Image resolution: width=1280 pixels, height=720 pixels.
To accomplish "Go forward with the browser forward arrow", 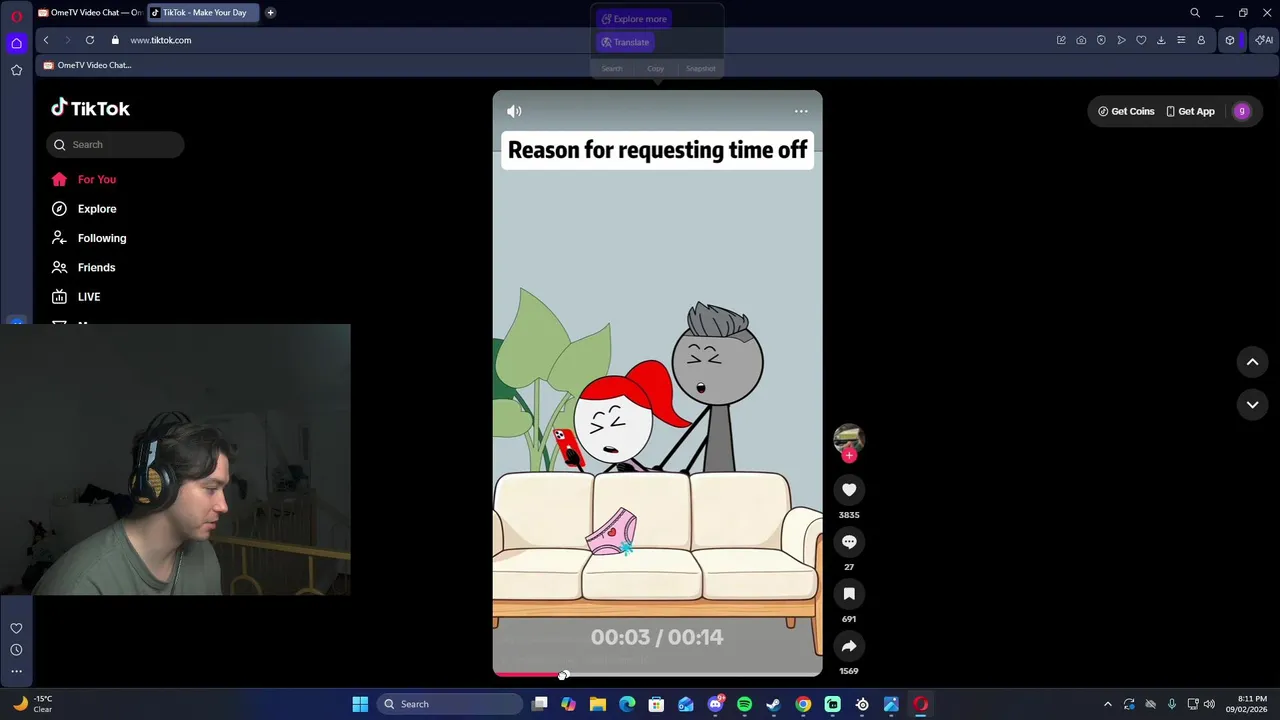I will click(68, 40).
